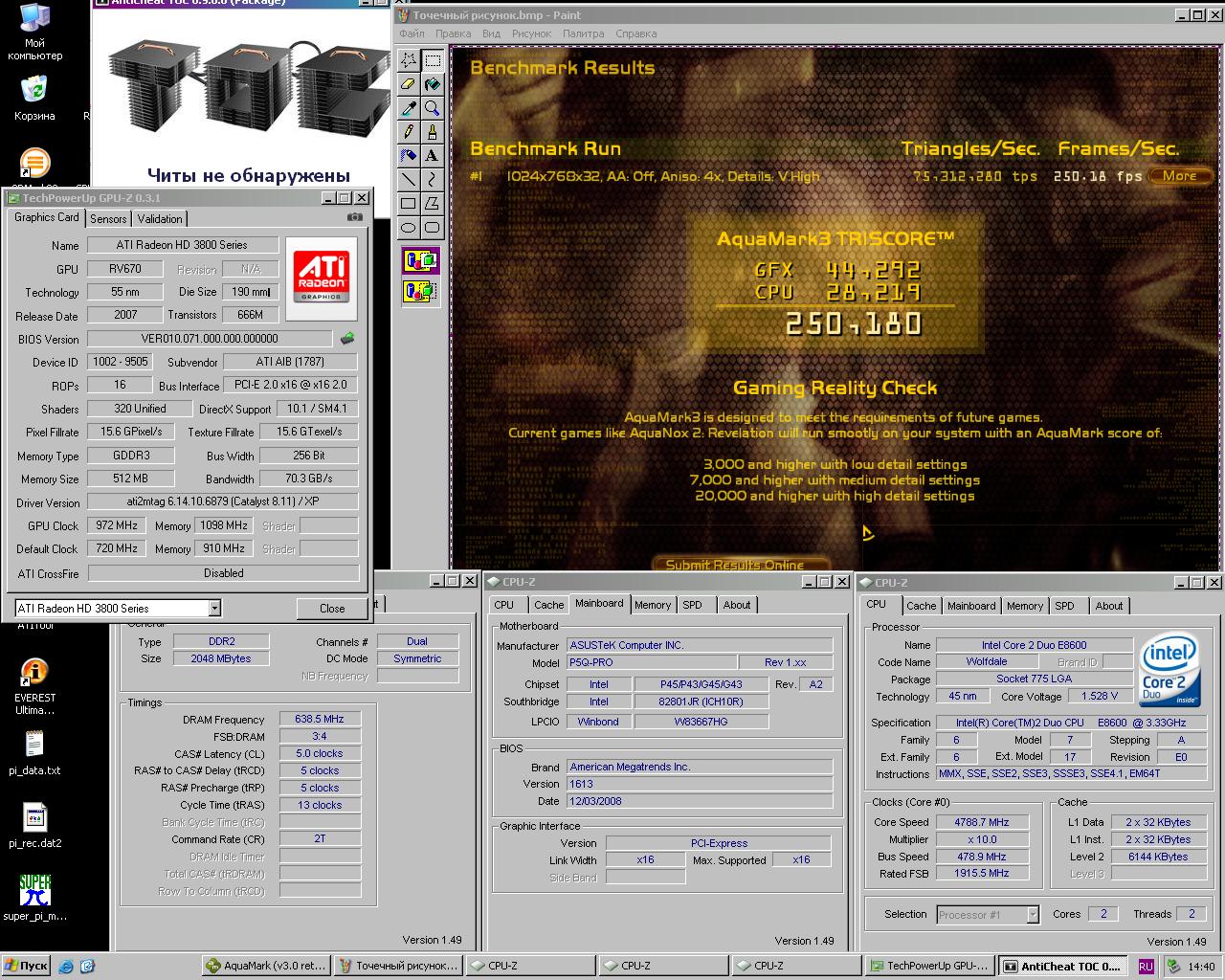Switch to AntiCheat TOC taskbar button

1061,967
